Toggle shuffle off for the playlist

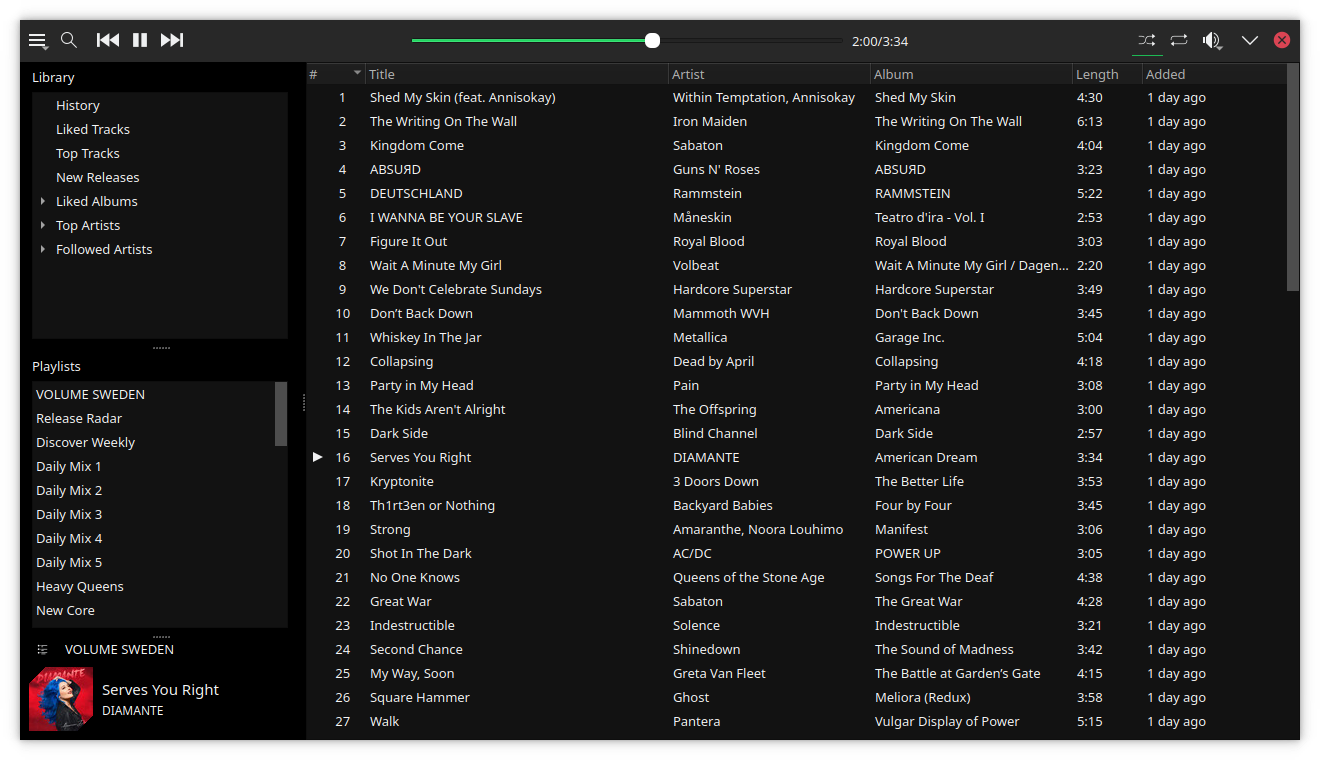[x=1145, y=40]
